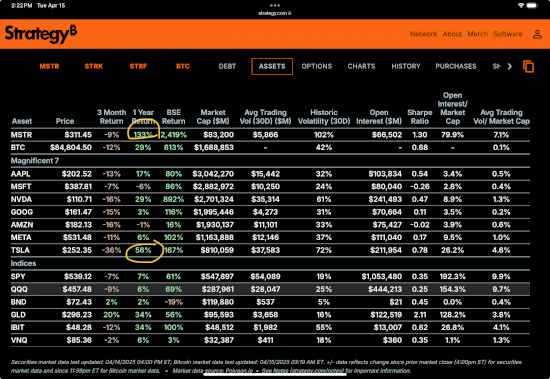Open the BTC tab
The image size is (550, 379).
pos(183,66)
